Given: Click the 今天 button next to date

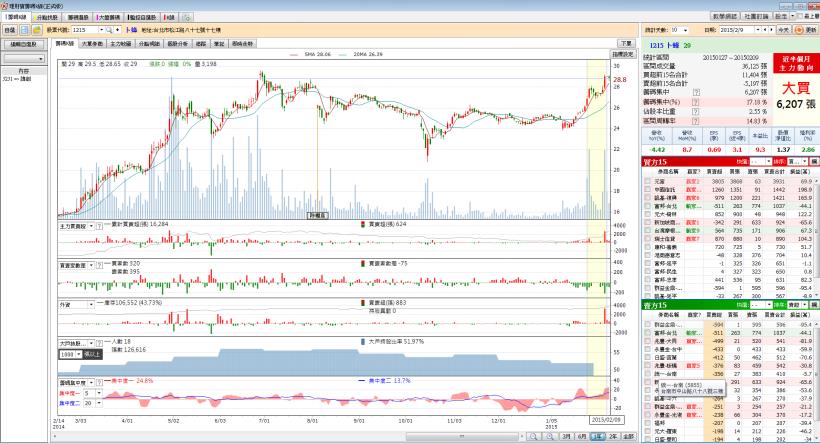Looking at the screenshot, I should click(x=783, y=31).
